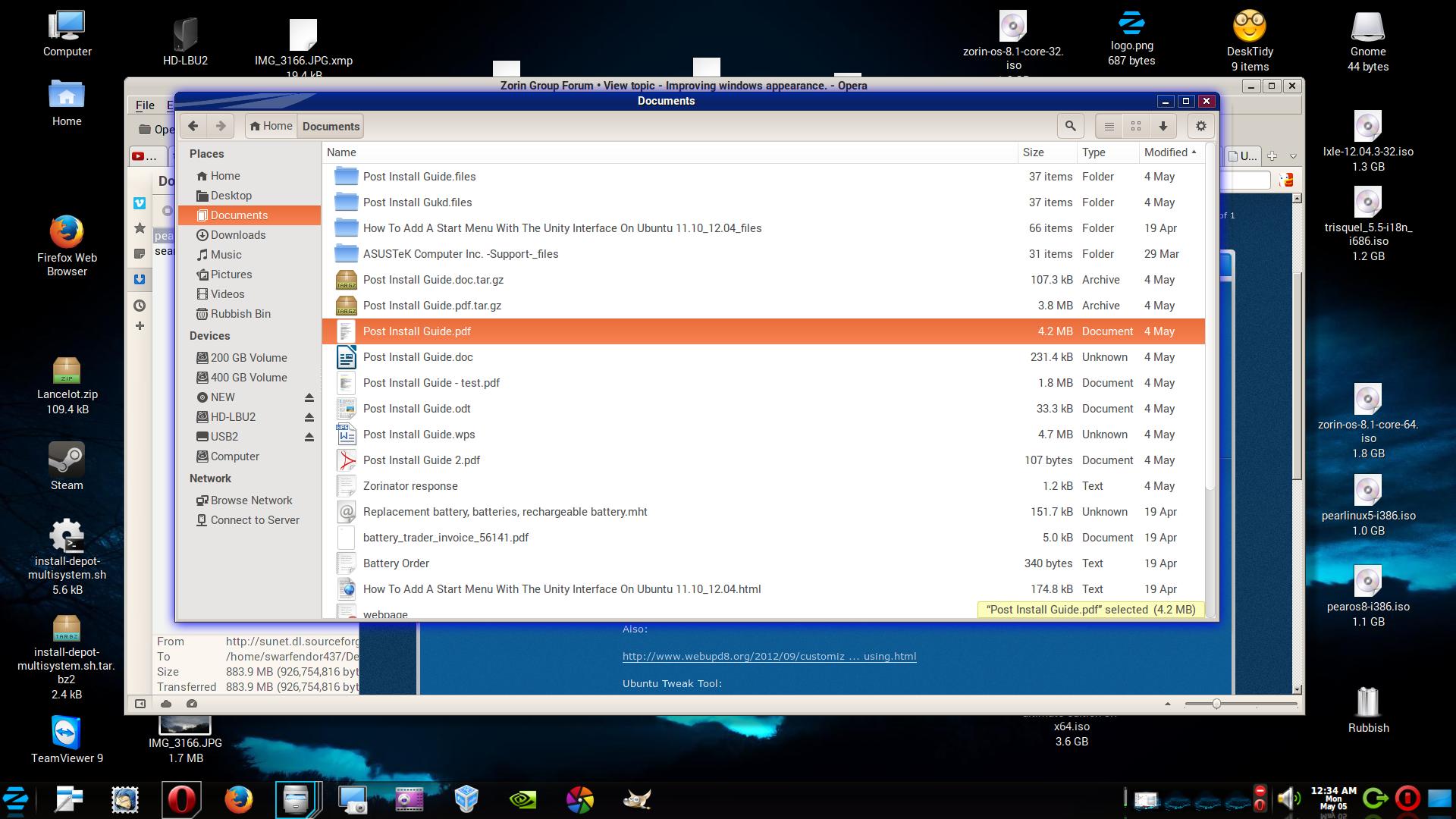Follow the webupd8.org hyperlink
Viewport: 1456px width, 819px height.
pyautogui.click(x=769, y=657)
